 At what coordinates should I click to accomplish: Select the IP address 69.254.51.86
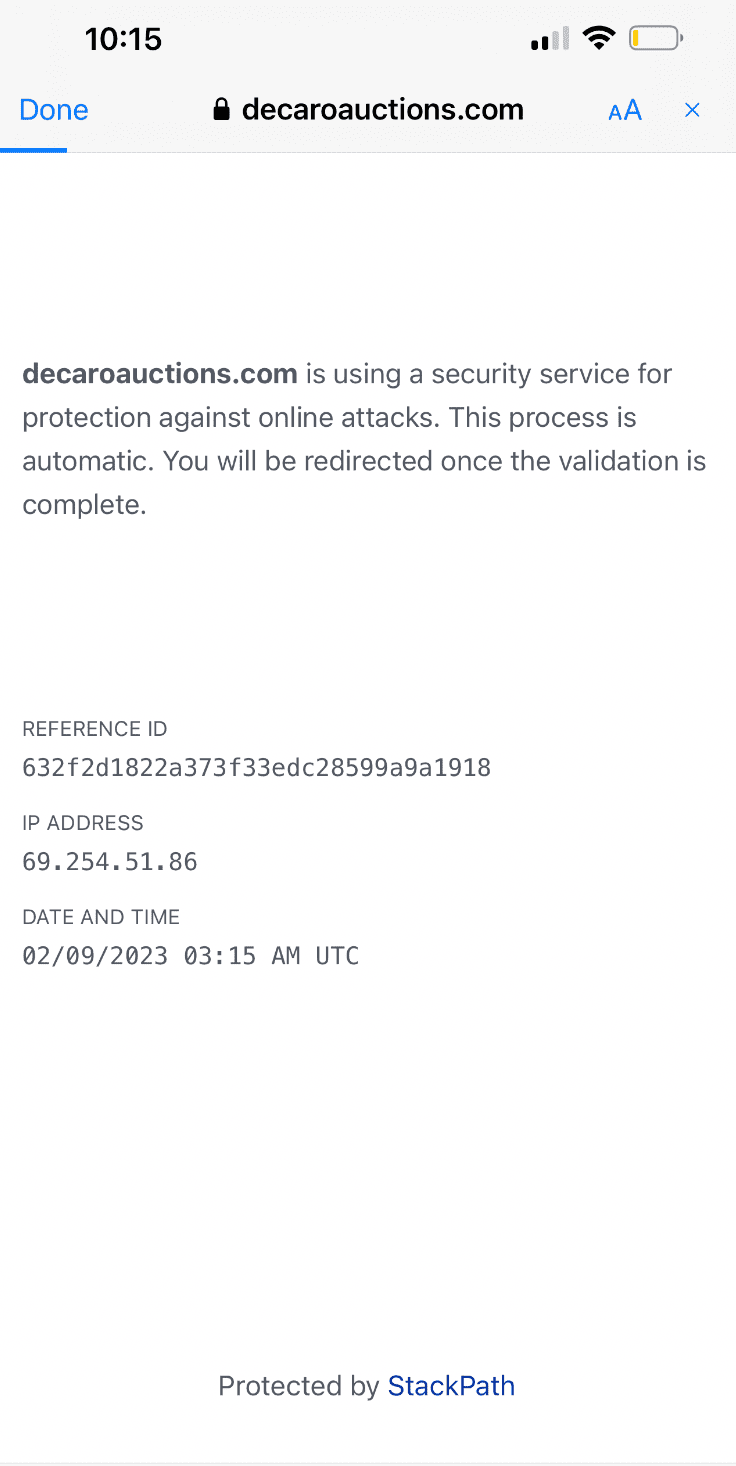tap(110, 862)
